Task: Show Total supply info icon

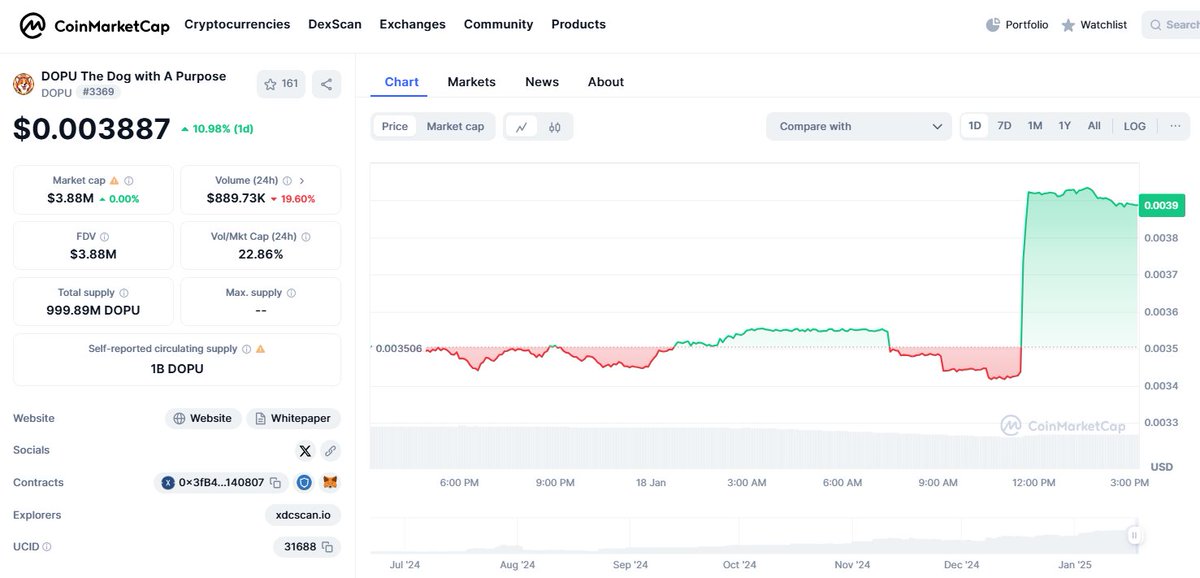Action: pos(124,293)
